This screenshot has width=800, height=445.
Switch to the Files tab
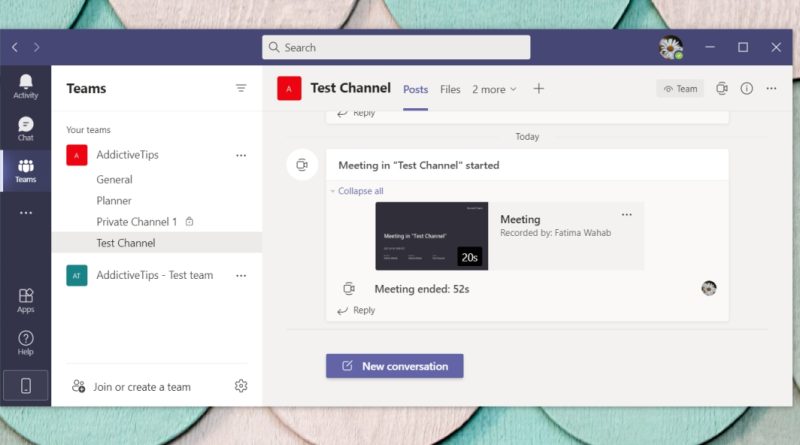pos(450,89)
